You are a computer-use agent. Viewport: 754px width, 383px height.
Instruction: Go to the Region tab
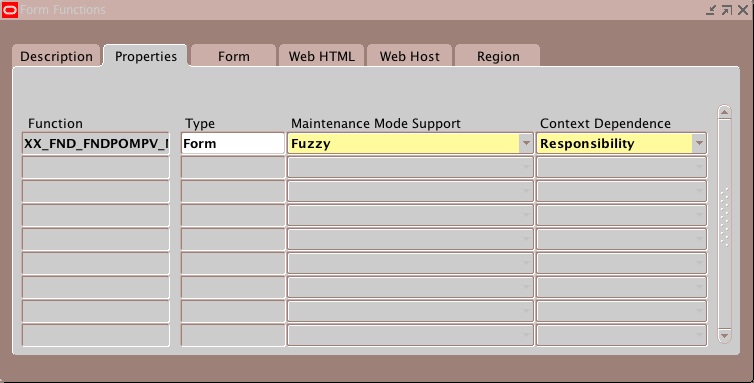(498, 56)
